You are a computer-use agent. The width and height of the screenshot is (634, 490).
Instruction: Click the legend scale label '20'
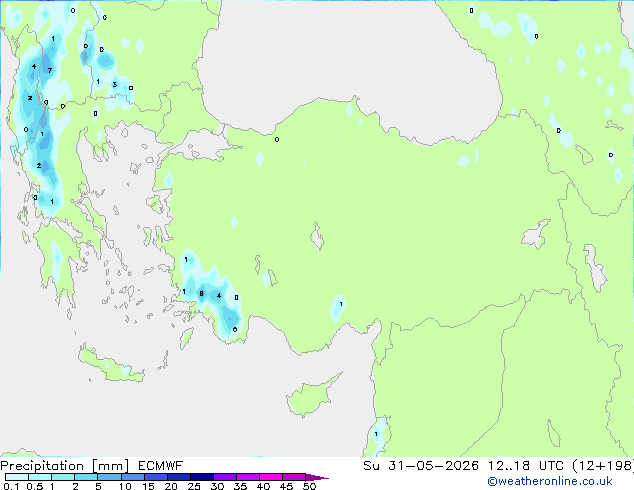pyautogui.click(x=171, y=486)
